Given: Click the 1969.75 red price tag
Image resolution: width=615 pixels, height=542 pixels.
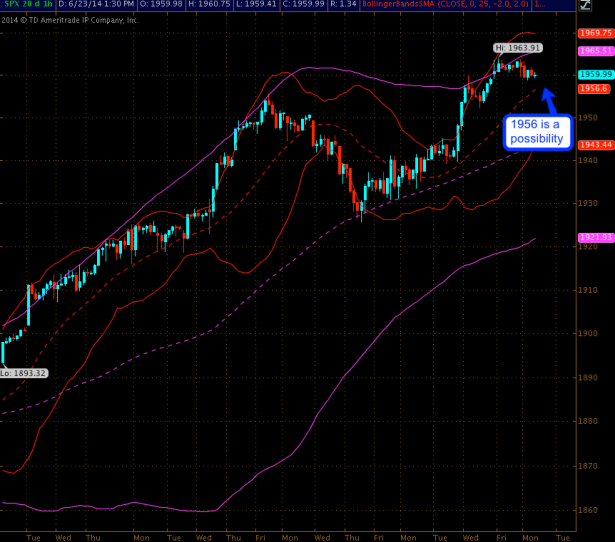Looking at the screenshot, I should (x=595, y=33).
